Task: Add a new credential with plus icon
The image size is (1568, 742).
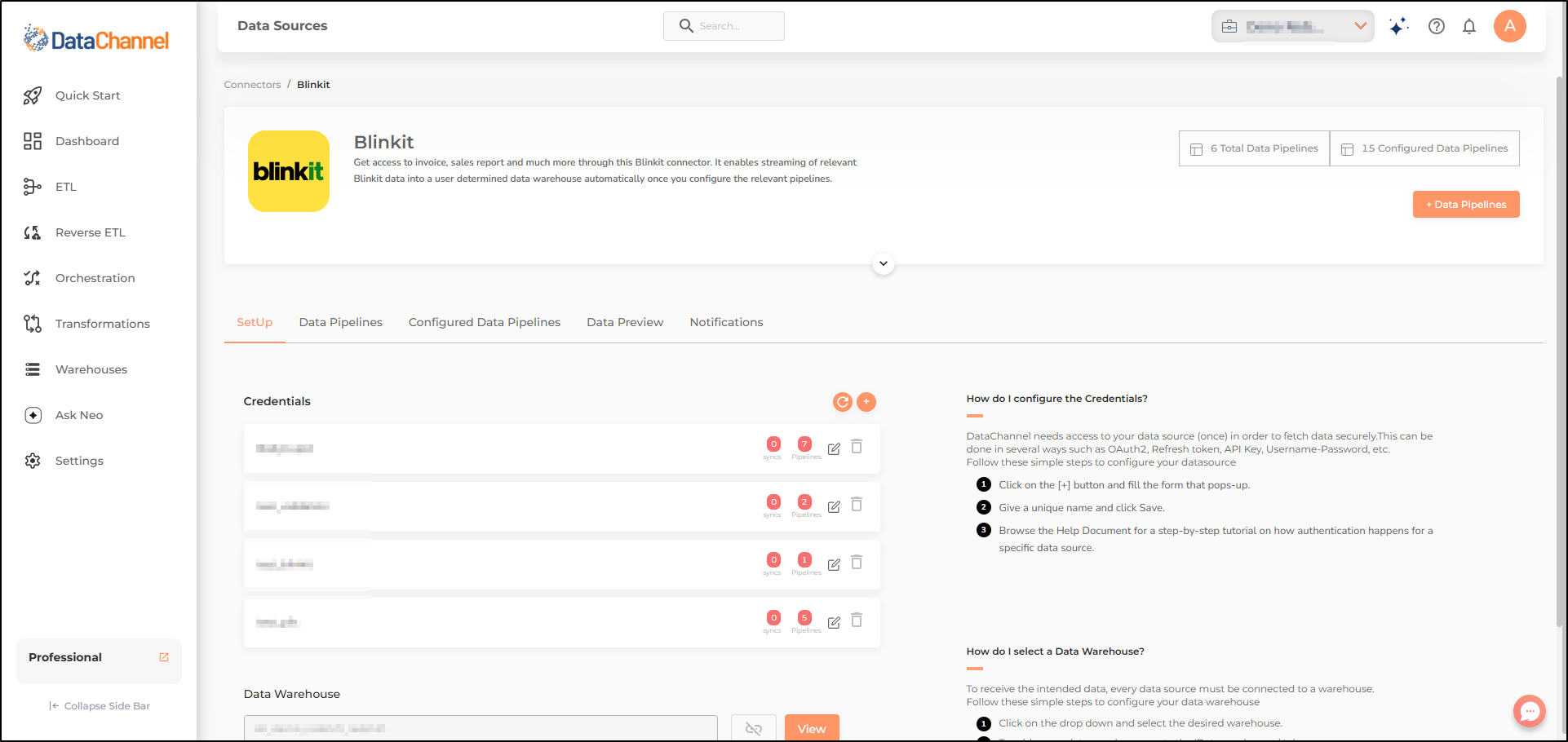Action: coord(866,402)
